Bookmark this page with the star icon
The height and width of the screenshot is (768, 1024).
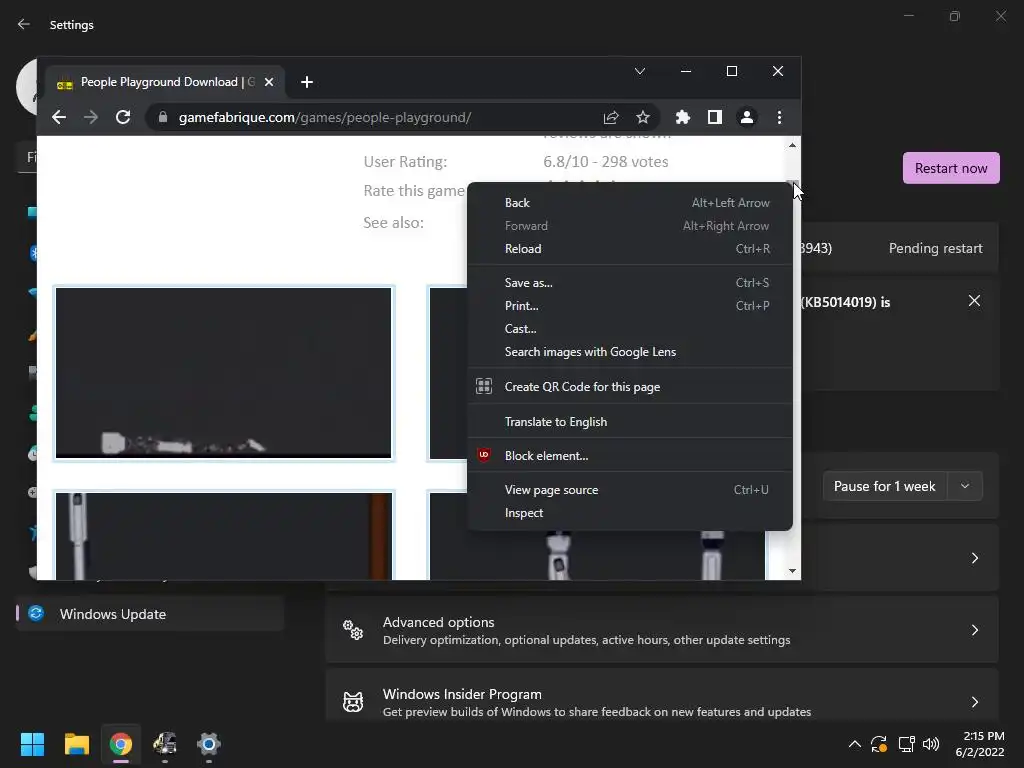tap(643, 118)
